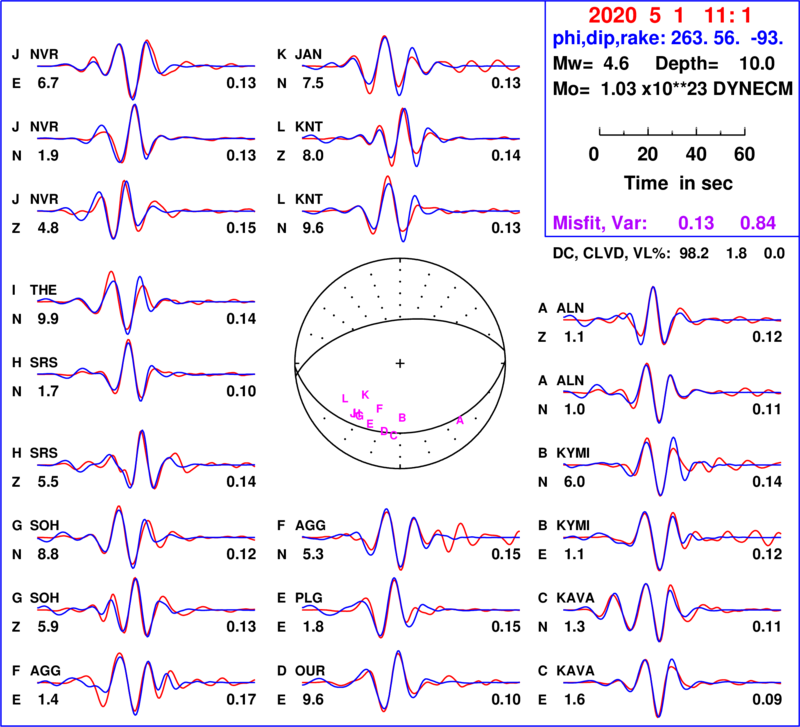Click the horizontal time scale bar with tick marks

point(672,131)
